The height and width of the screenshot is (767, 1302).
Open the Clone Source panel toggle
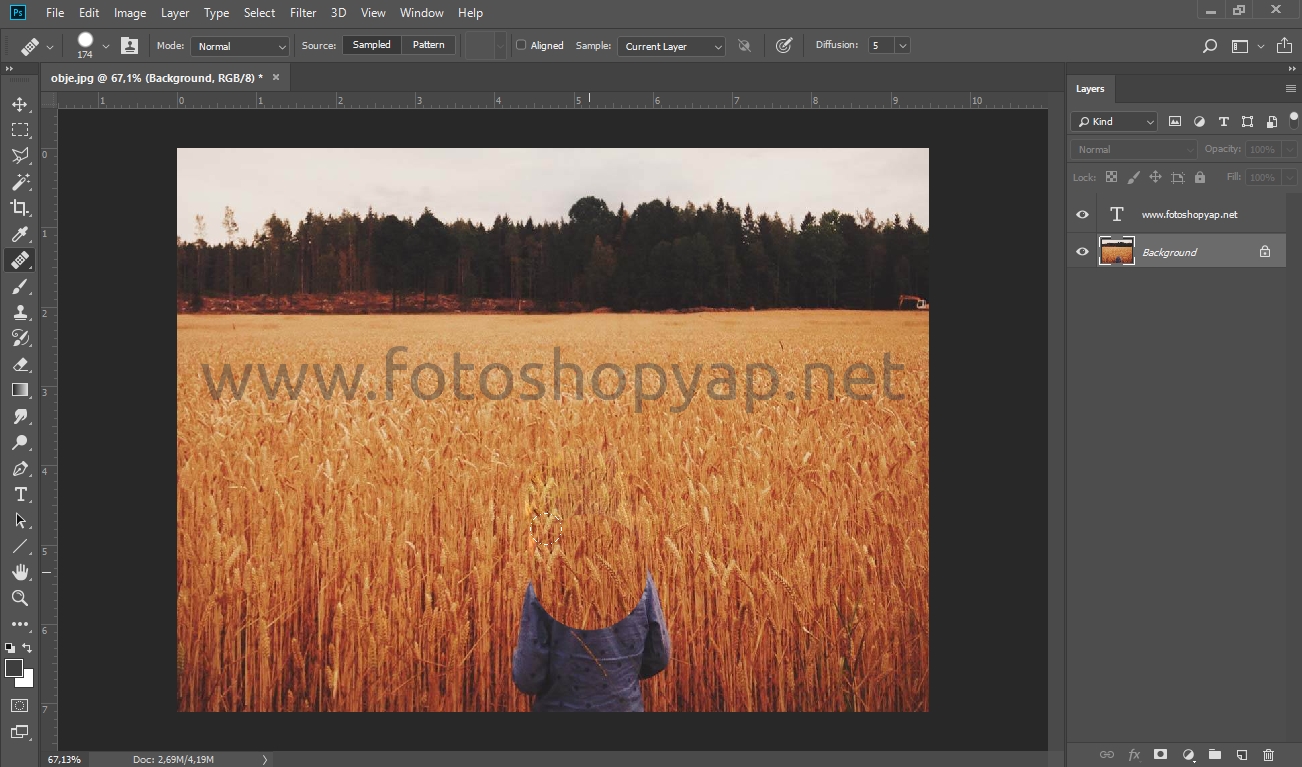pos(130,45)
